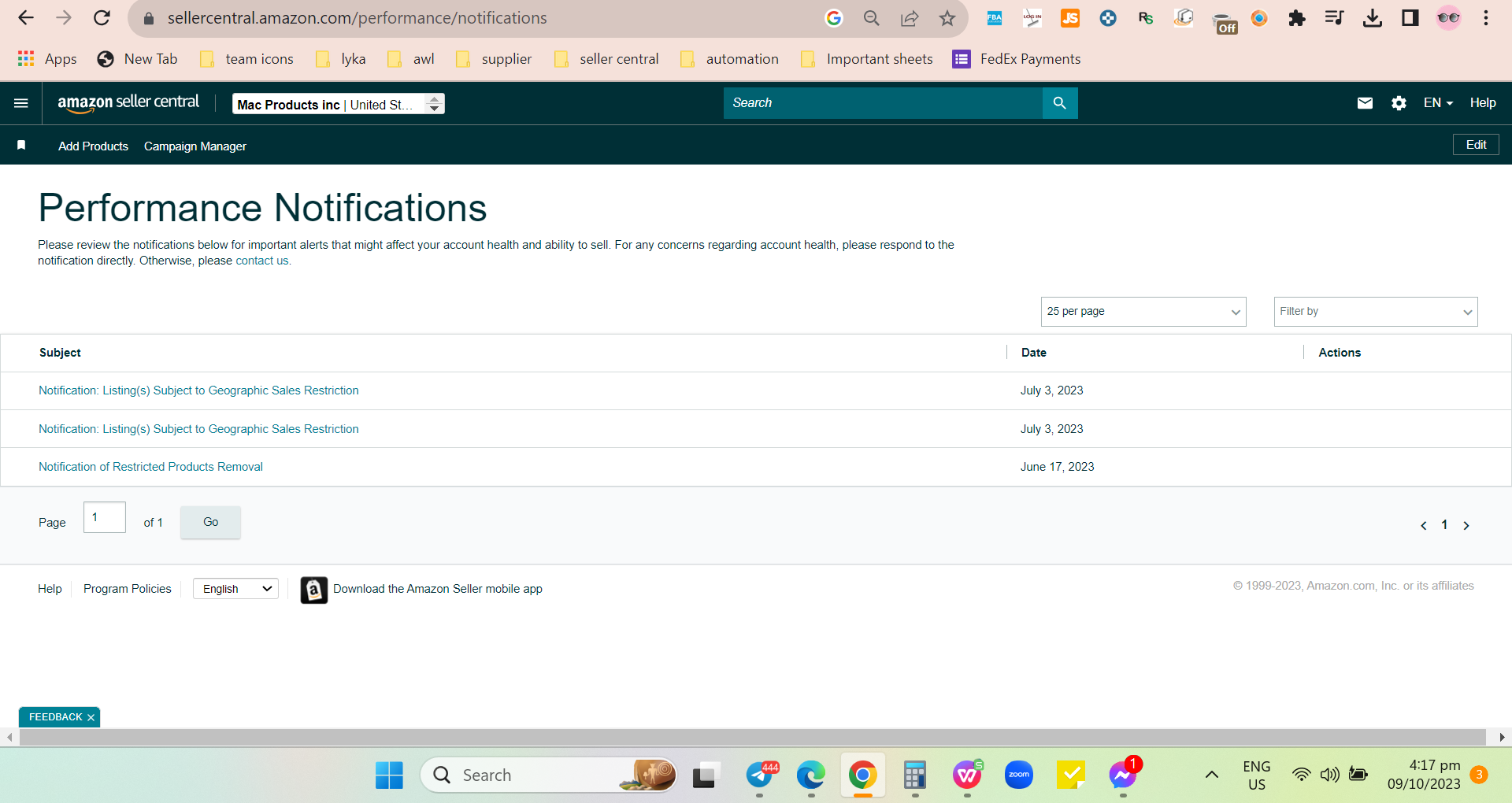Click the browser address bar URL

click(357, 18)
